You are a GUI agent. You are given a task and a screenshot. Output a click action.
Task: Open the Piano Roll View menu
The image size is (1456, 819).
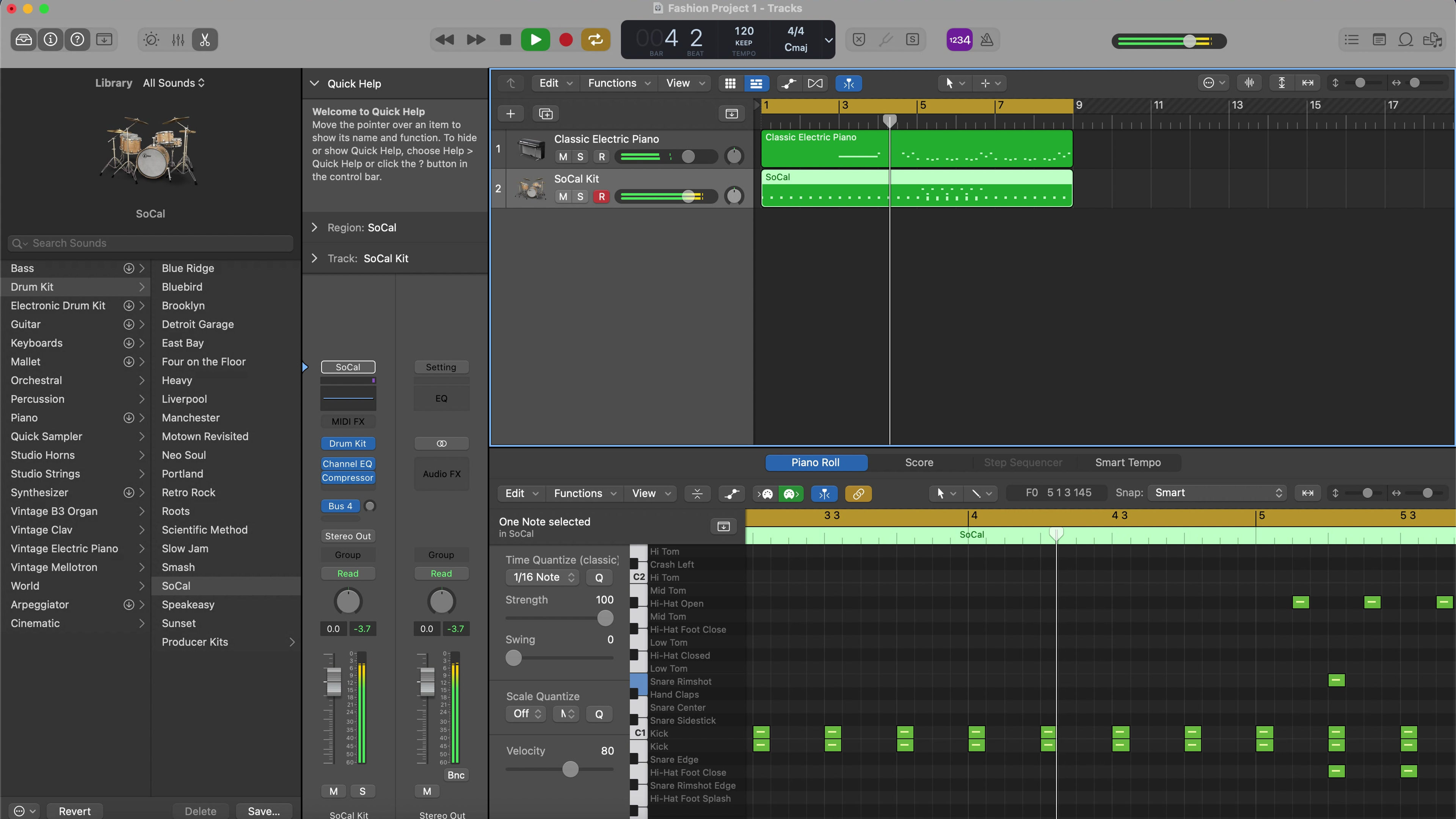coord(651,493)
